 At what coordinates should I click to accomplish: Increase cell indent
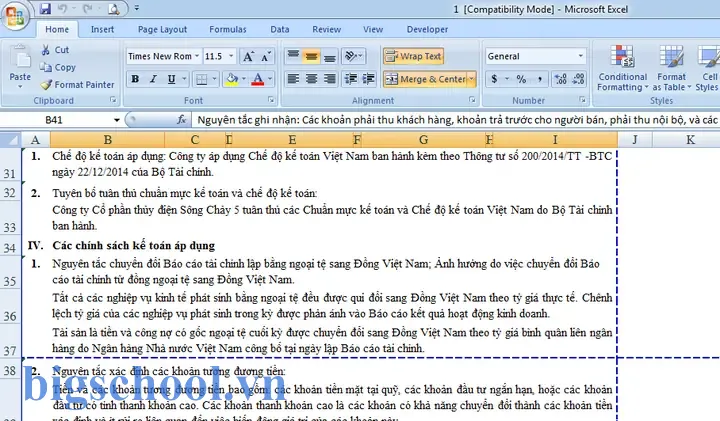click(x=368, y=79)
